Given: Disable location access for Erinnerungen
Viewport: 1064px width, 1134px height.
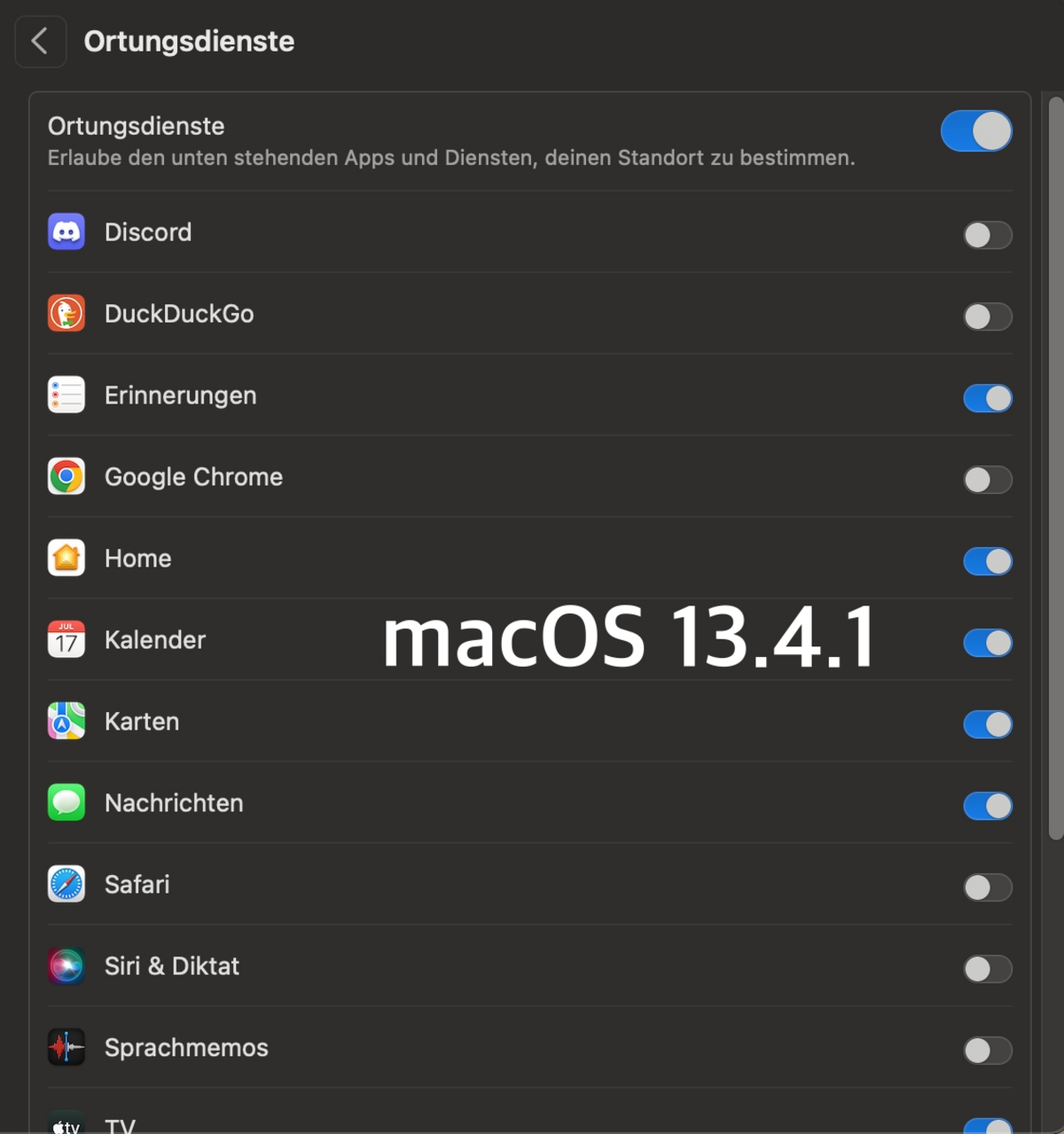Looking at the screenshot, I should 988,398.
